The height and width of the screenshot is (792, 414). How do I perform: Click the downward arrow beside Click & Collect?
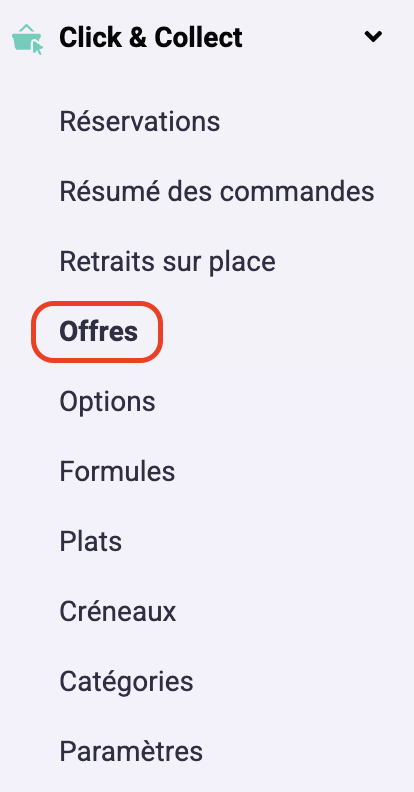[x=373, y=36]
